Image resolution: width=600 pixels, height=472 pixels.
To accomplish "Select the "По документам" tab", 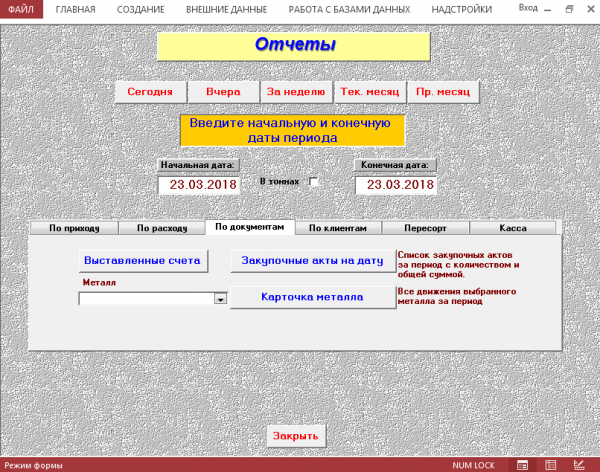I will point(250,227).
